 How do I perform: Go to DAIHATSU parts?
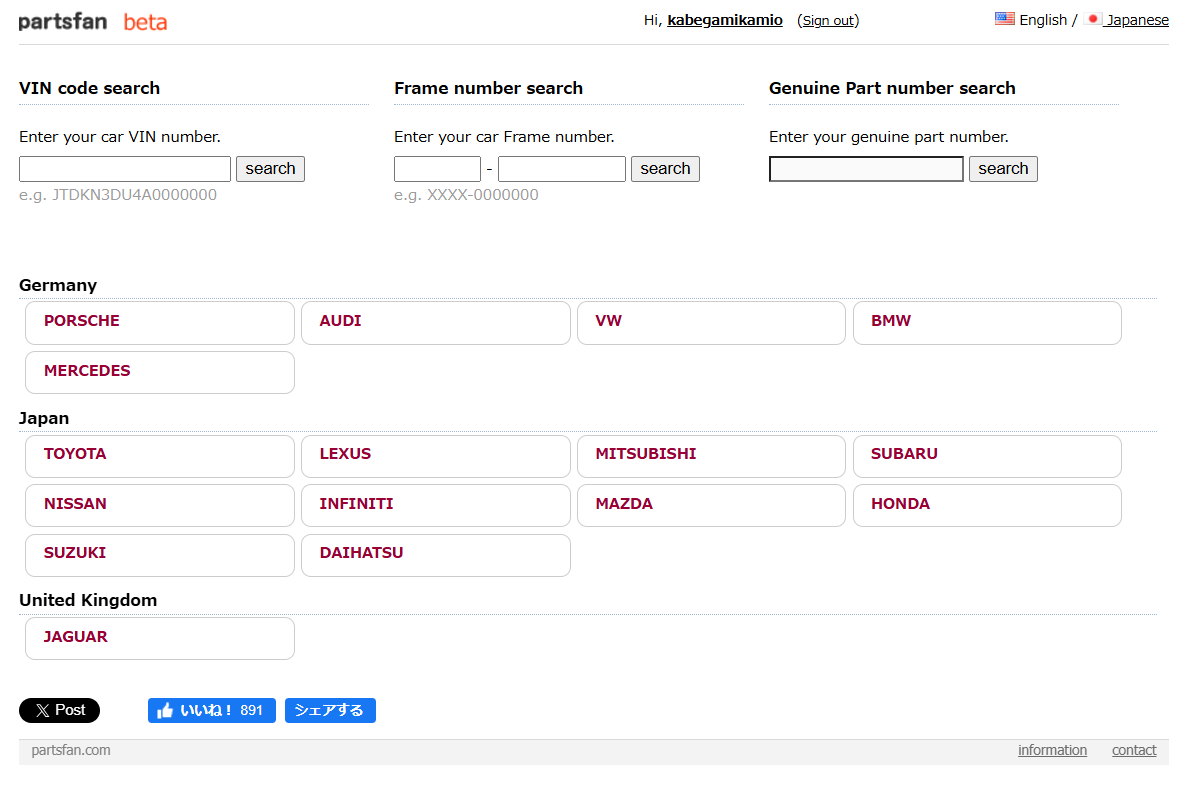point(436,555)
